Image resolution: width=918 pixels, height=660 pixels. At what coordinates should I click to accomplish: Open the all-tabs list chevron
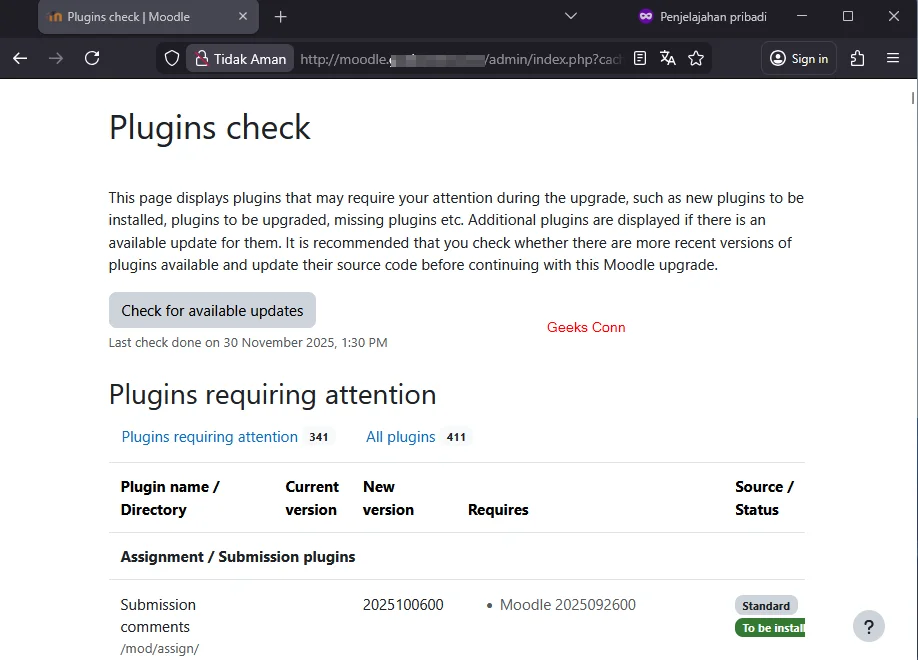[x=570, y=17]
